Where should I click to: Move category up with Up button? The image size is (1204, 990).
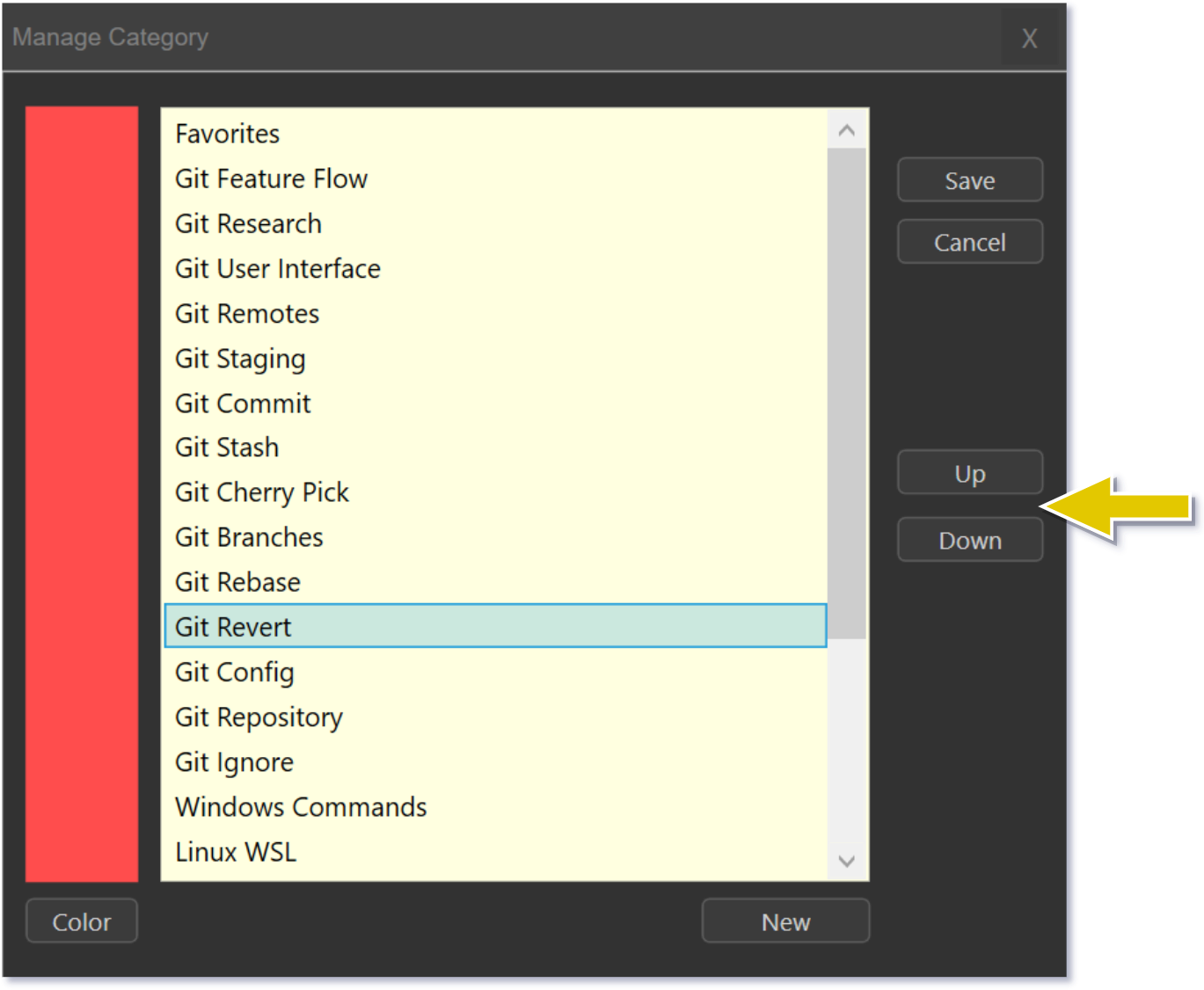969,473
